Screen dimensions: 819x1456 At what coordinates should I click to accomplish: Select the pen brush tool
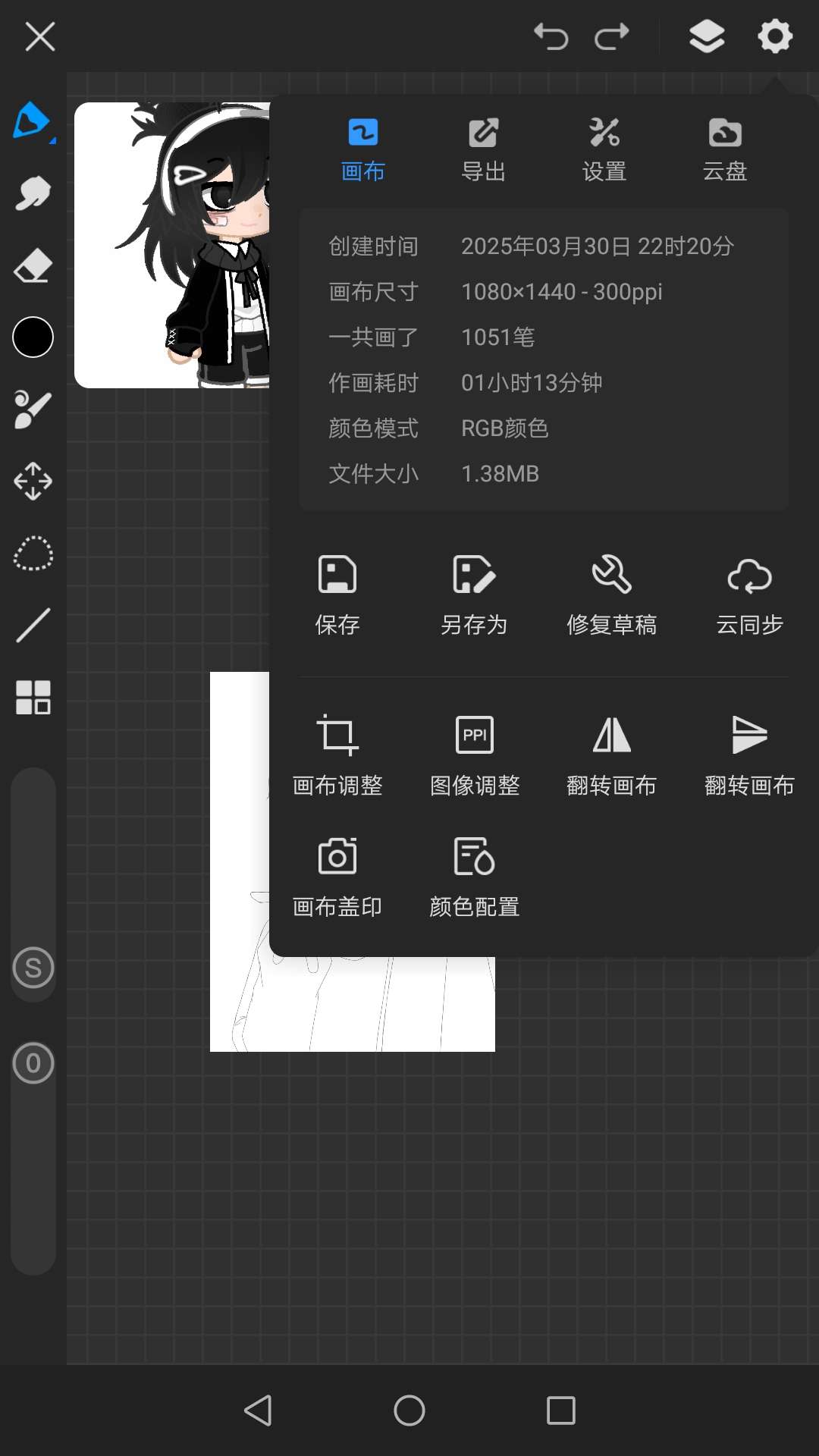tap(32, 121)
